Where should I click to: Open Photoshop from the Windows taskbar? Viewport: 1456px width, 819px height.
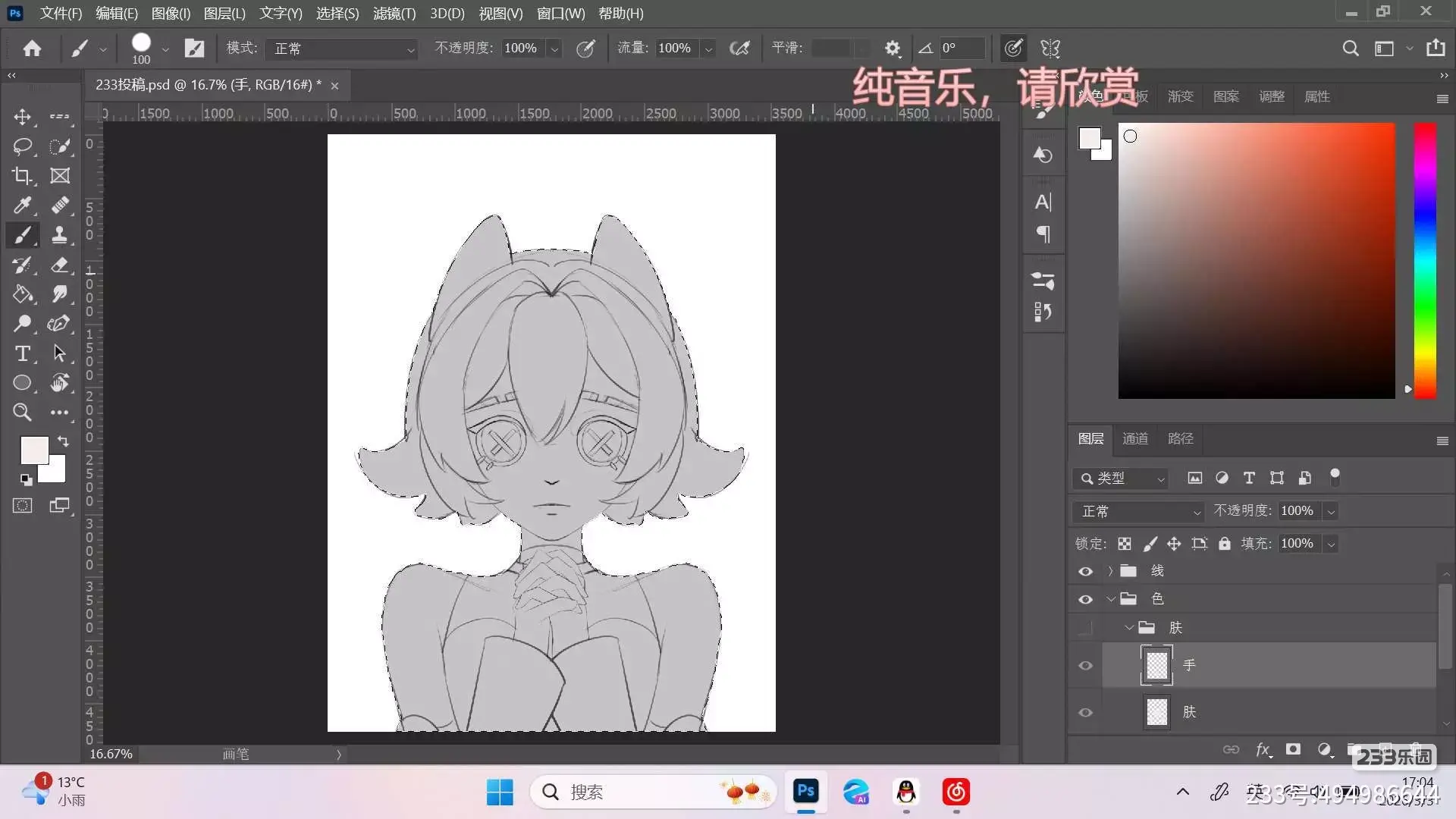tap(805, 792)
